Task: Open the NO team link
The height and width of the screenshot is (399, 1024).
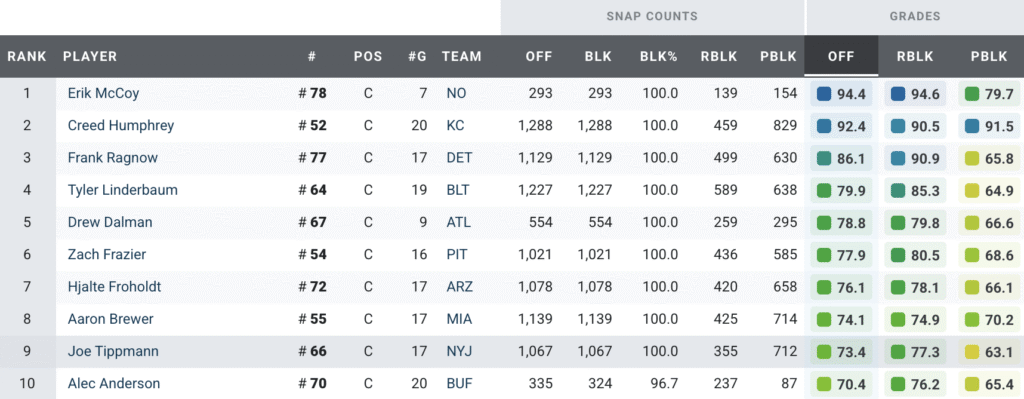Action: click(456, 93)
